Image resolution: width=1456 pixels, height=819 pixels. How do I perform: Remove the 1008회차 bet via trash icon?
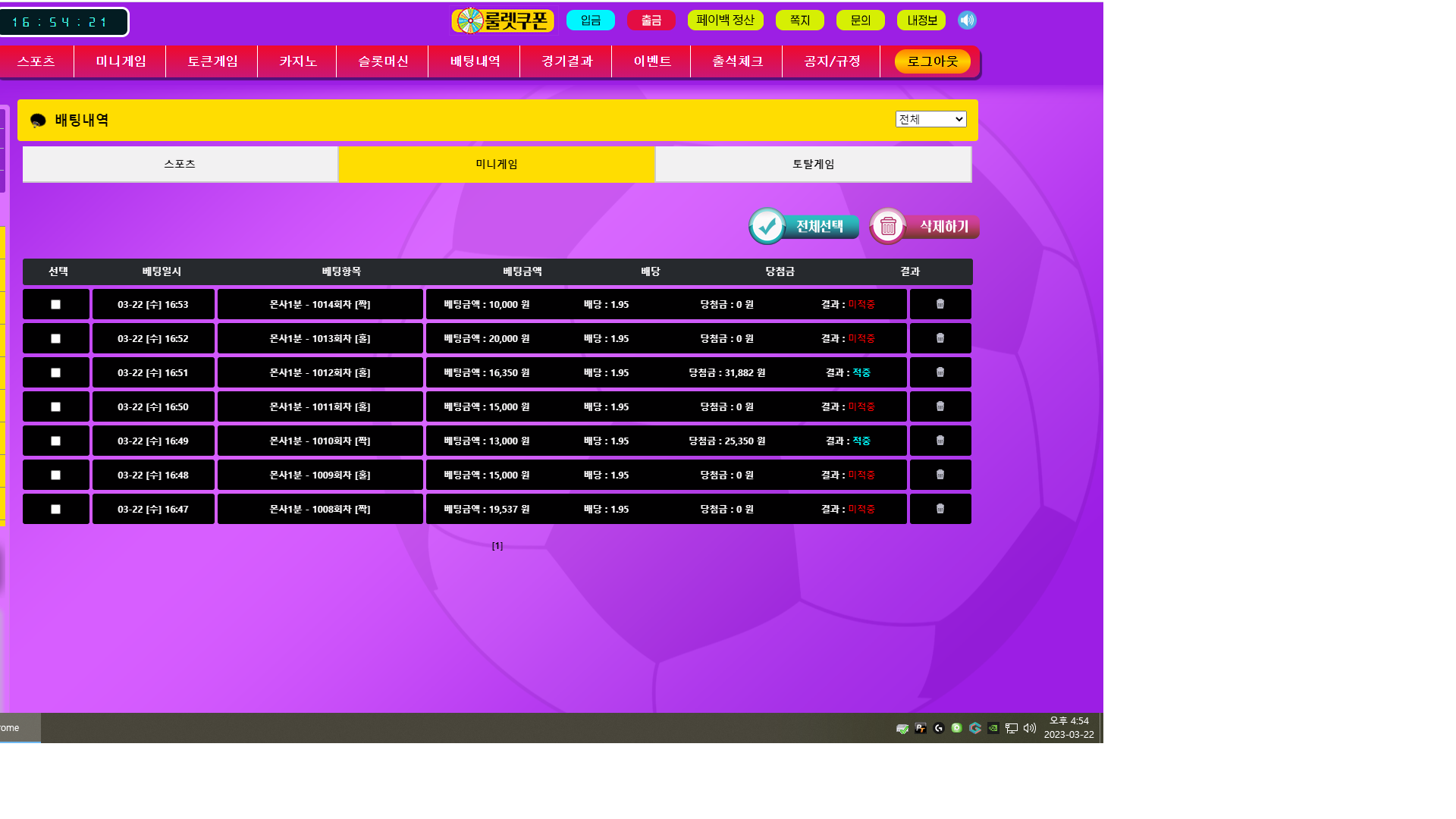pos(940,509)
